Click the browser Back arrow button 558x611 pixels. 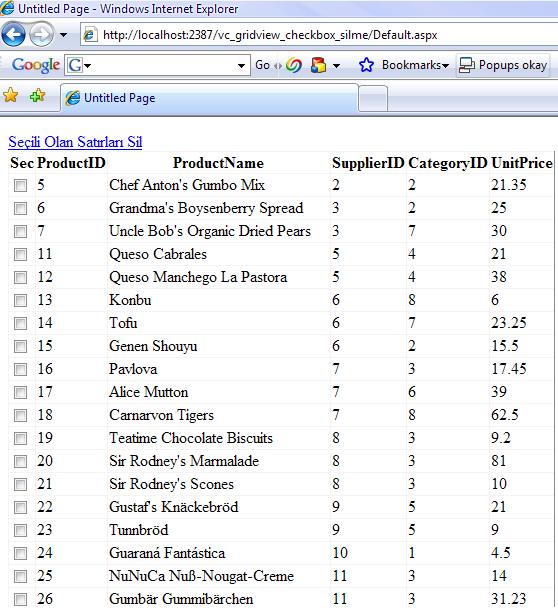pos(14,35)
